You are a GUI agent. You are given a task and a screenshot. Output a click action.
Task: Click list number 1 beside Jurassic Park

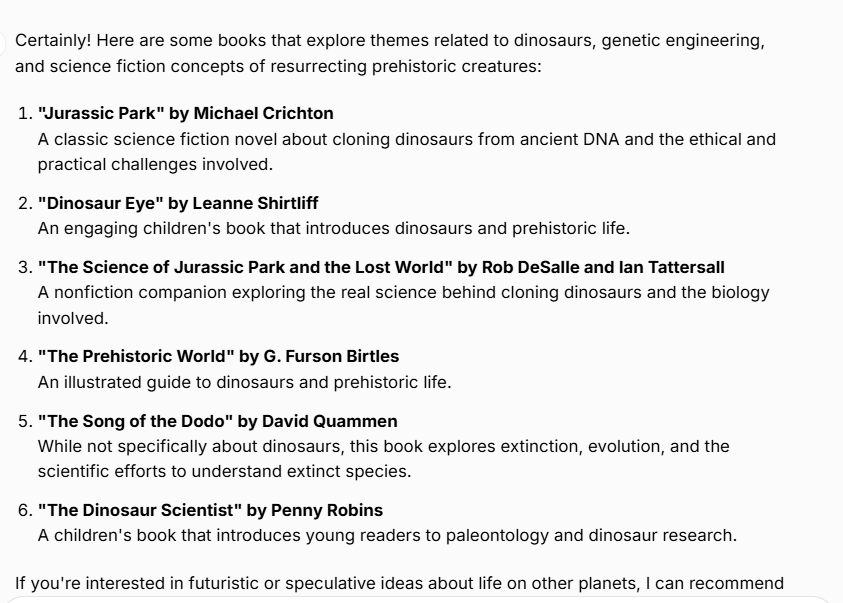[24, 113]
